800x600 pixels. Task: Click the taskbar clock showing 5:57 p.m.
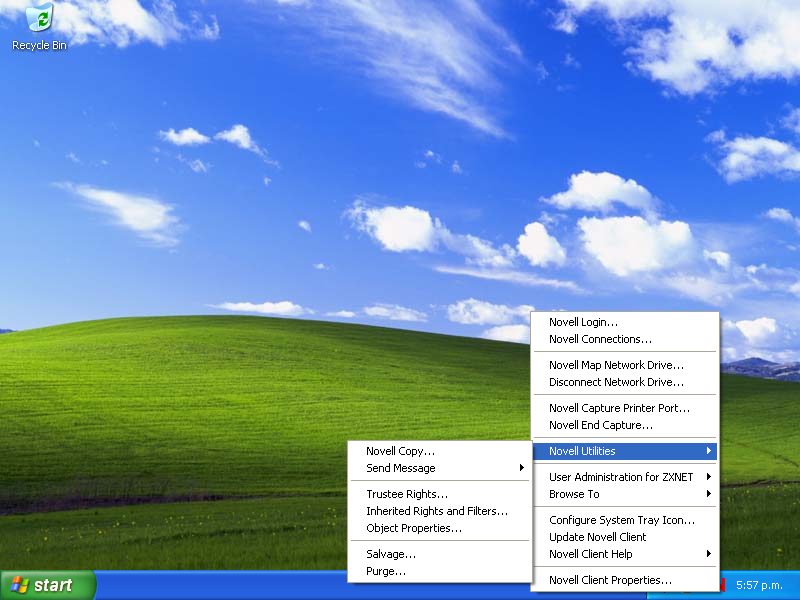pyautogui.click(x=759, y=585)
